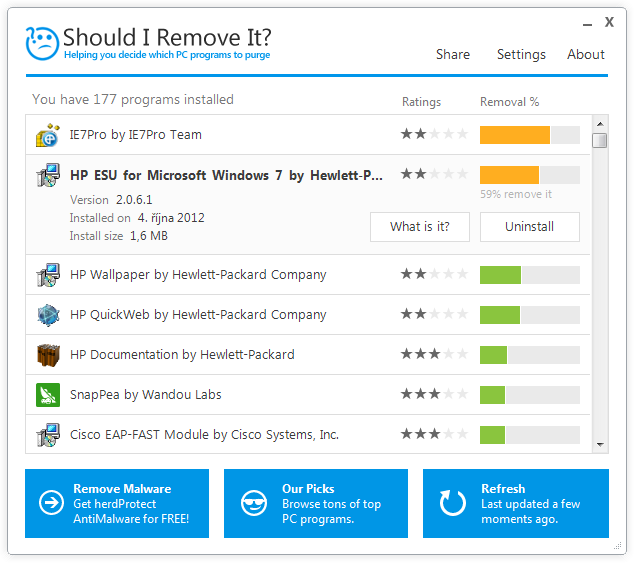Select HP Documentation by Hewlett-Packard

coord(308,355)
